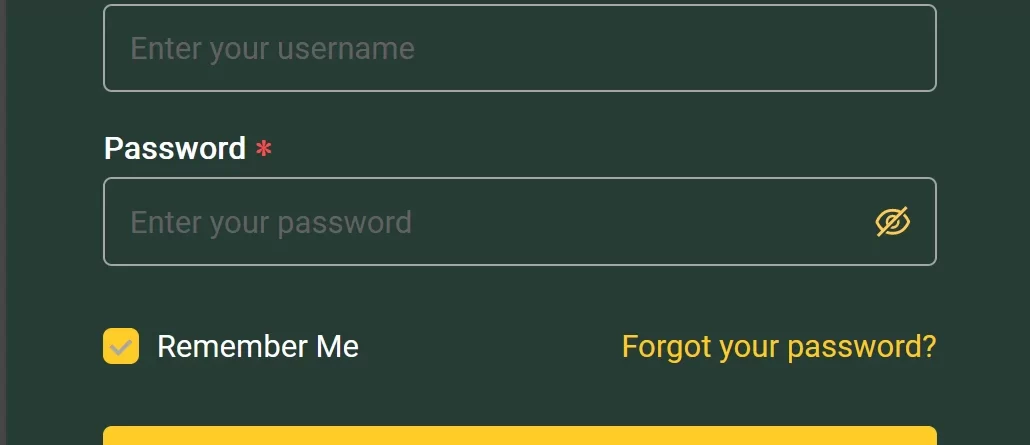Screen dimensions: 1030x445
Task: Uncheck the yellow Remember Me box
Action: pos(121,347)
